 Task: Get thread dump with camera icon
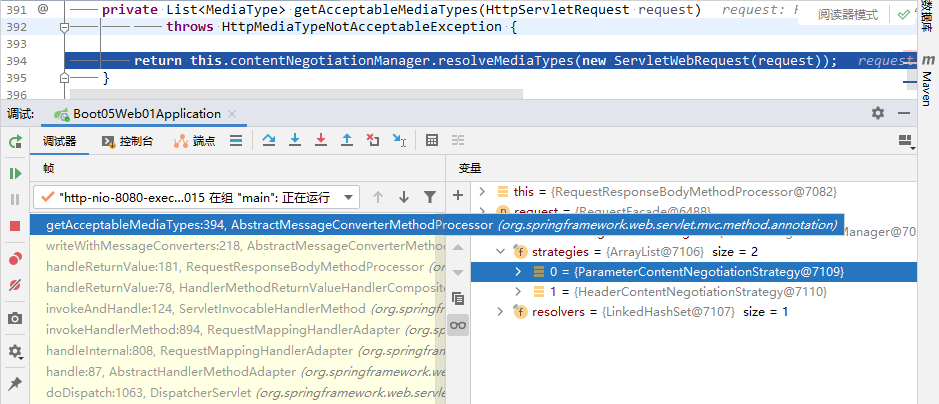click(15, 318)
